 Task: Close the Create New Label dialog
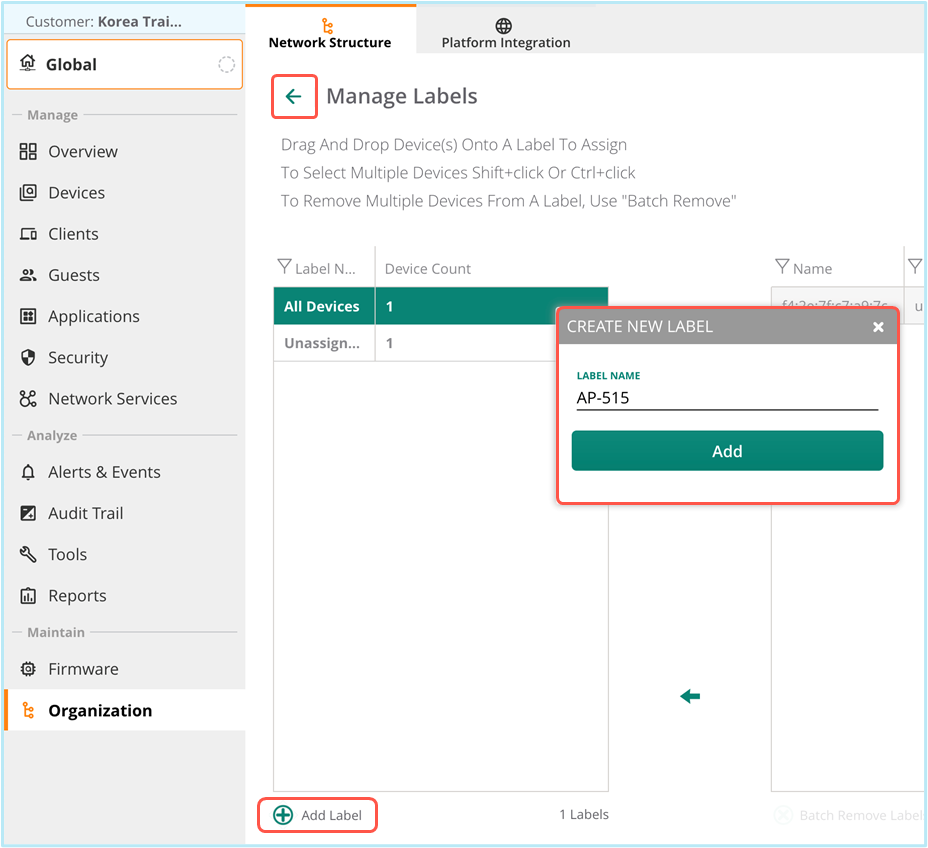click(x=878, y=327)
